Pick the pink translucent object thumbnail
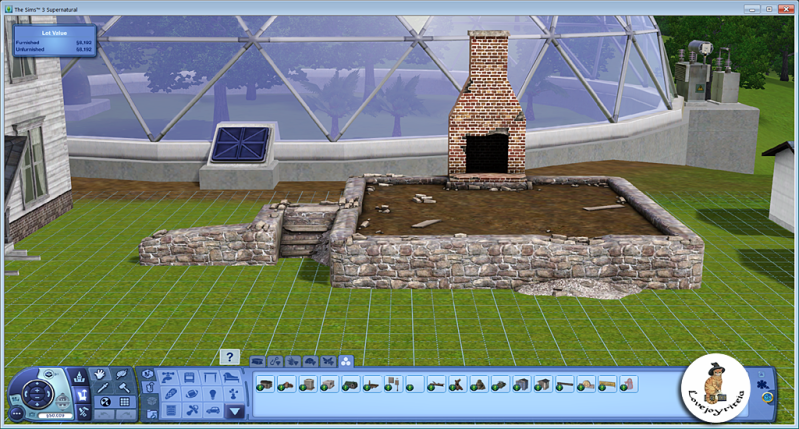Image resolution: width=799 pixels, height=429 pixels. [x=629, y=385]
